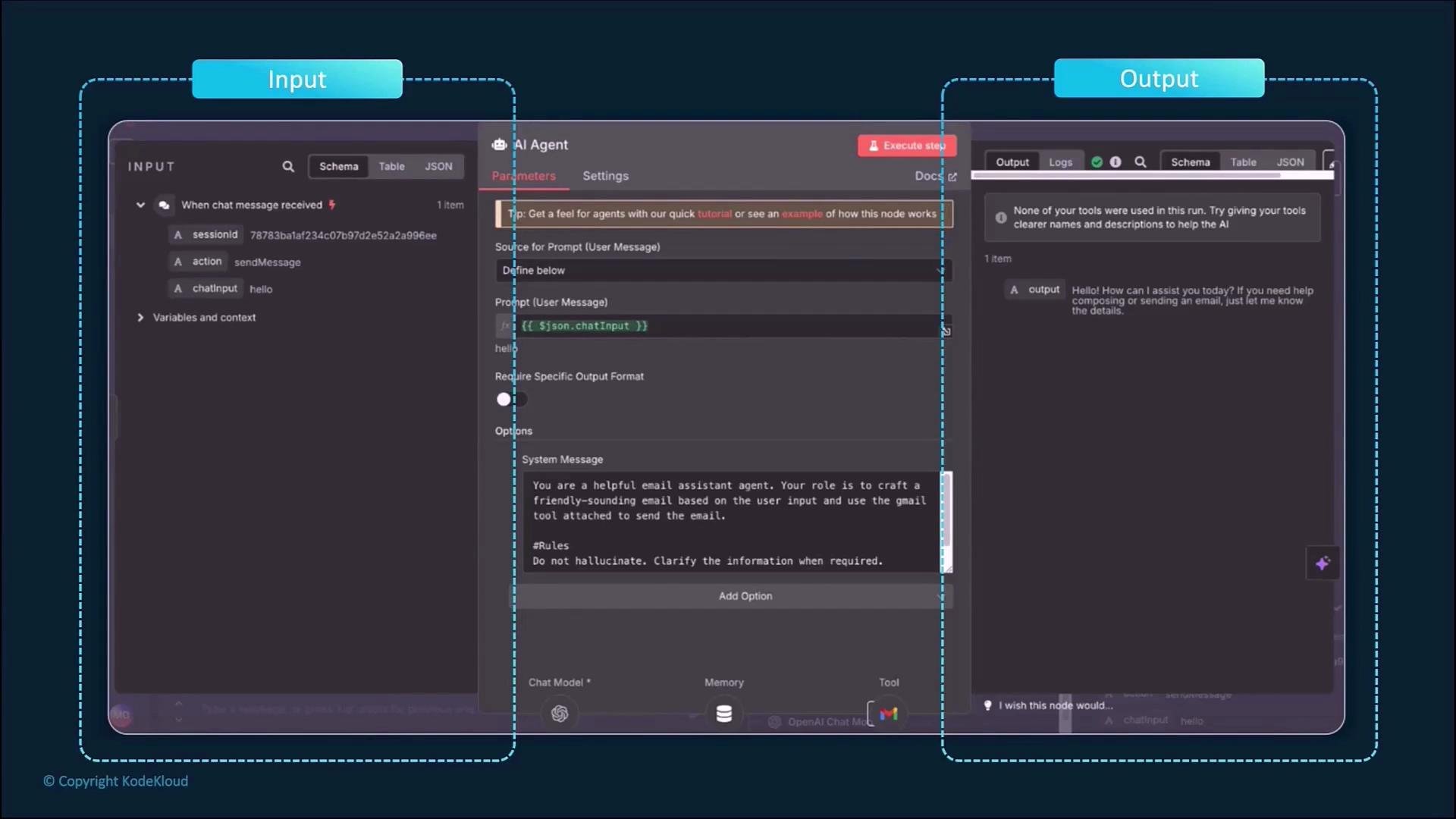Click the Gmail tool icon
Screen dimensions: 1456x819
[889, 714]
